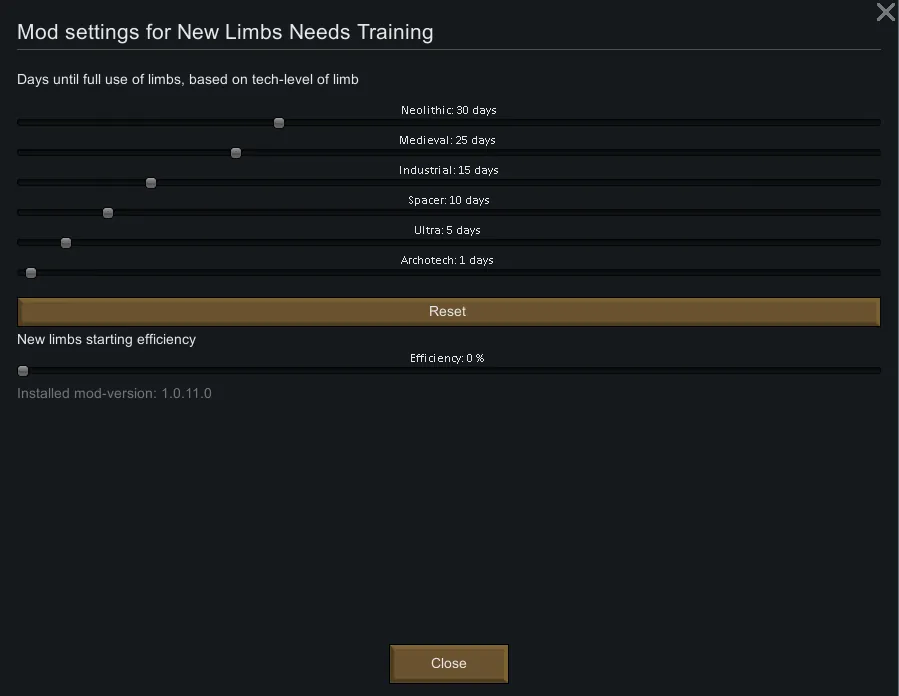Click the Industrial slider knob
Image resolution: width=899 pixels, height=696 pixels.
pyautogui.click(x=151, y=183)
